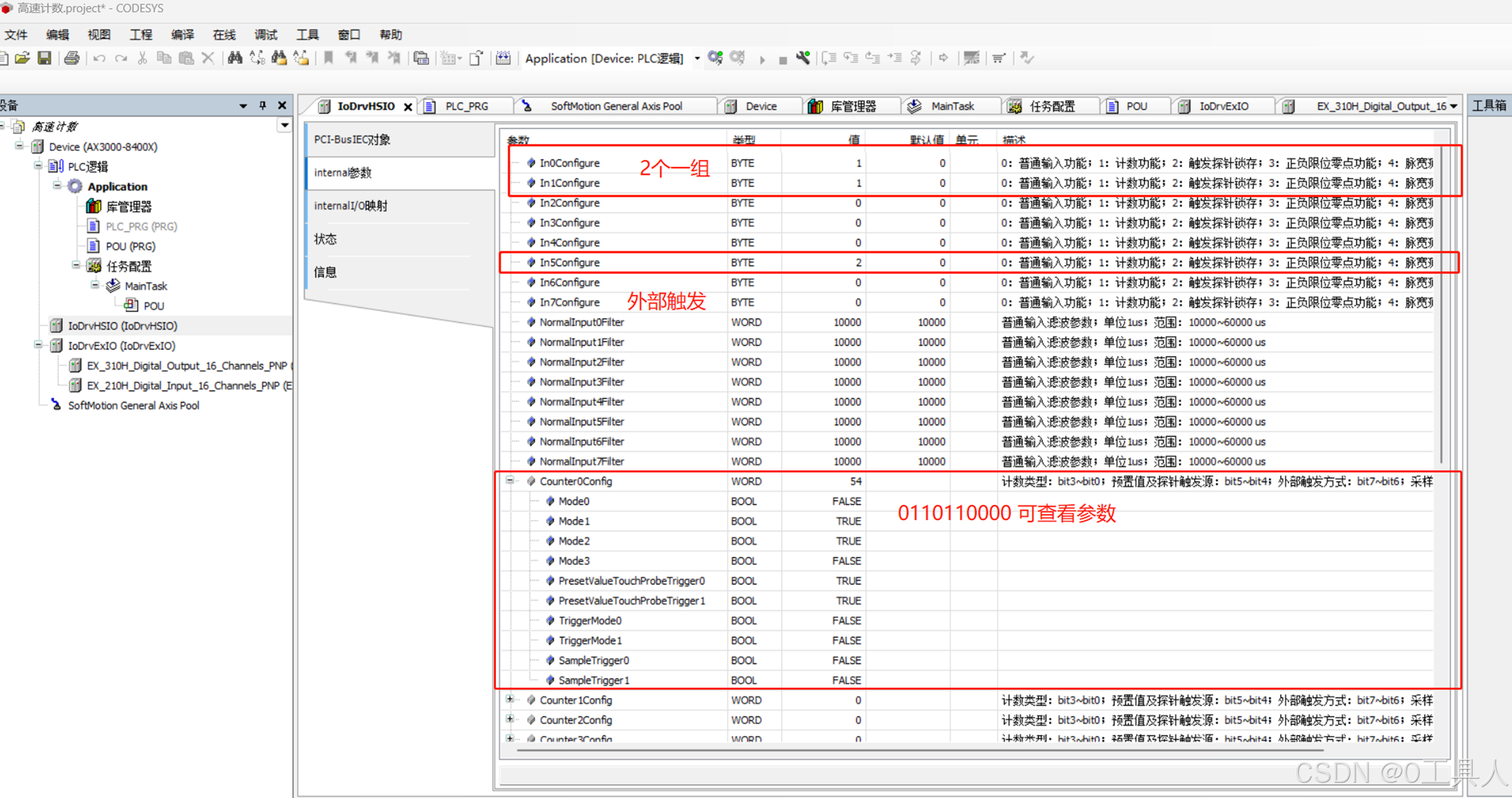Select the internalI/O映射 section
The height and width of the screenshot is (798, 1512).
pos(350,206)
